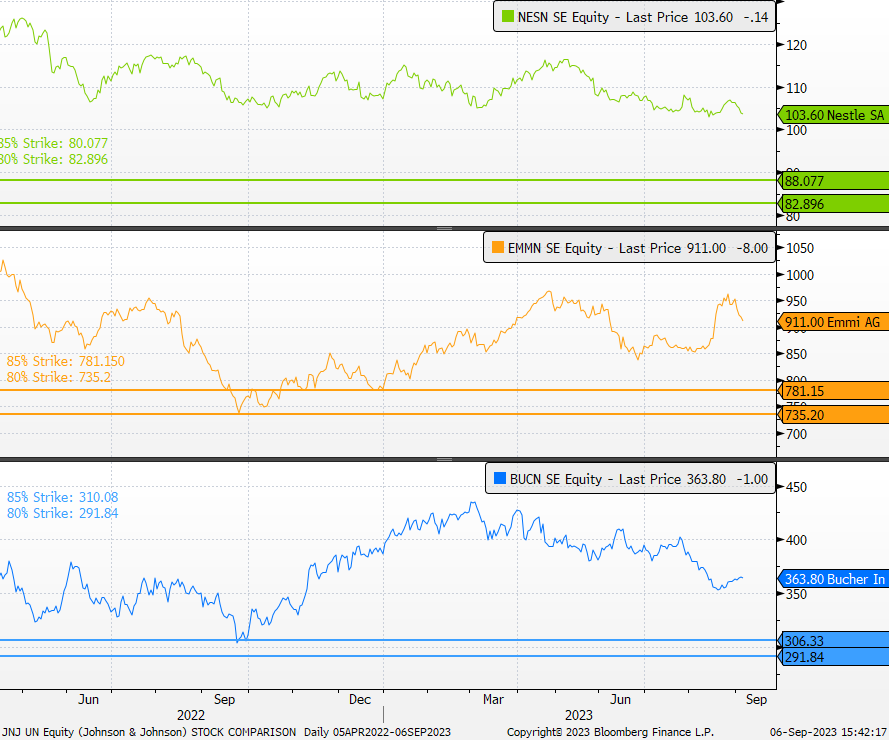889x740 pixels.
Task: Click the 103.60 Nestle SA price tag
Action: [833, 115]
